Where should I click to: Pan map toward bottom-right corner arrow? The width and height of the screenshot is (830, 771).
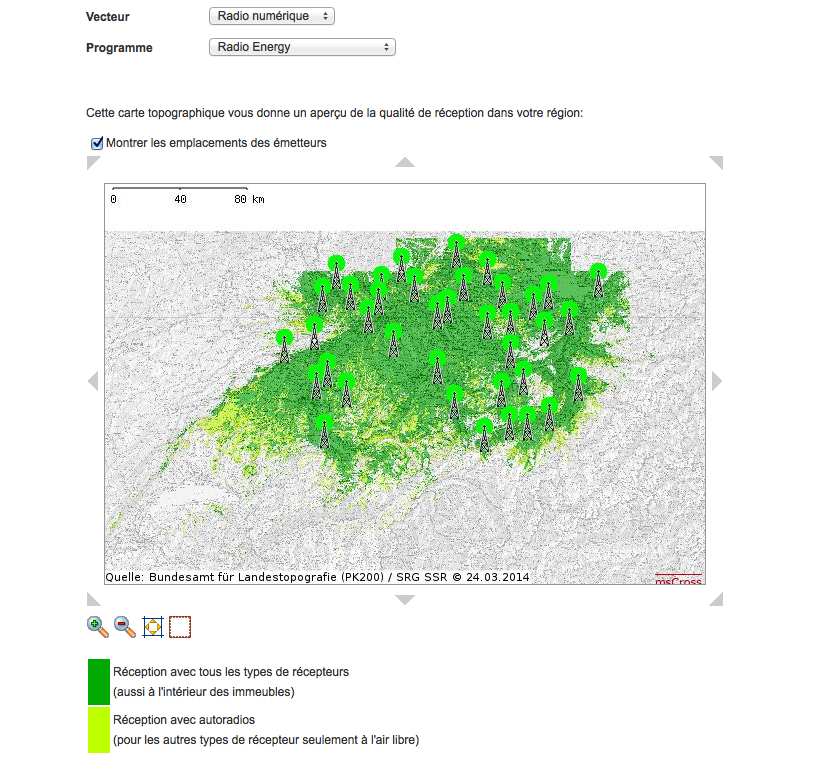(x=716, y=599)
